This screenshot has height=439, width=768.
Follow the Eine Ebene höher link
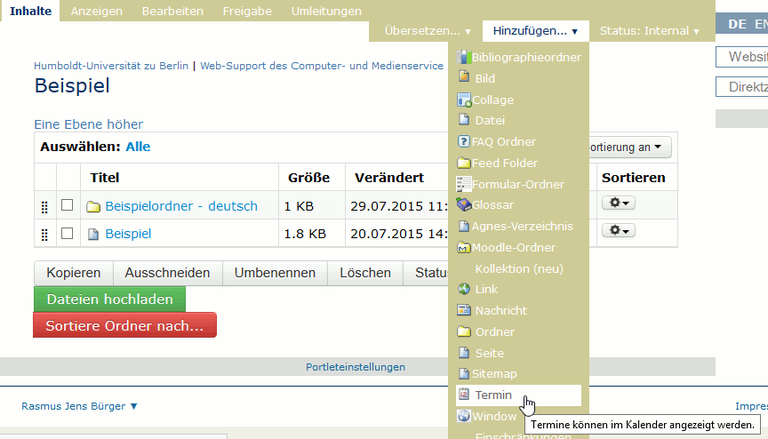point(88,125)
